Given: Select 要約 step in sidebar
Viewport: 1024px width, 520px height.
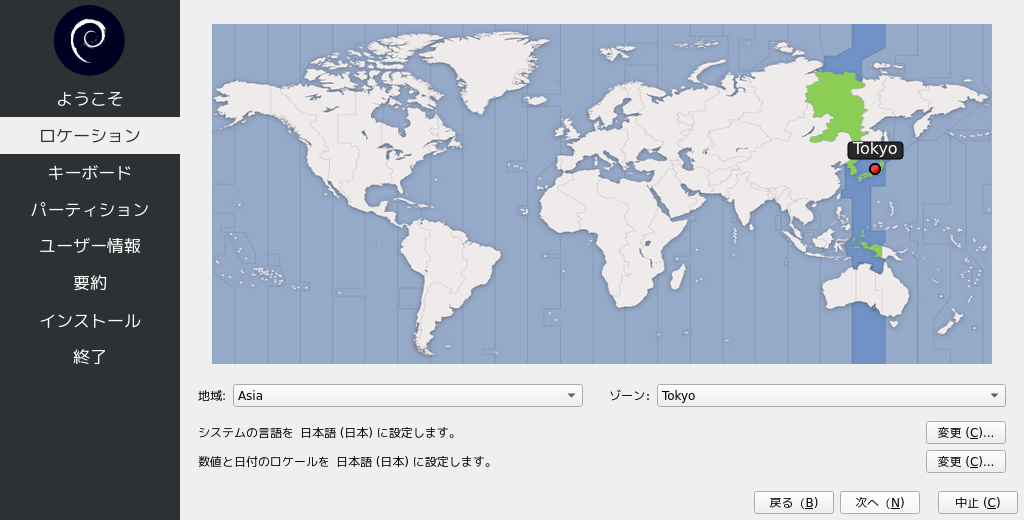Looking at the screenshot, I should tap(89, 283).
